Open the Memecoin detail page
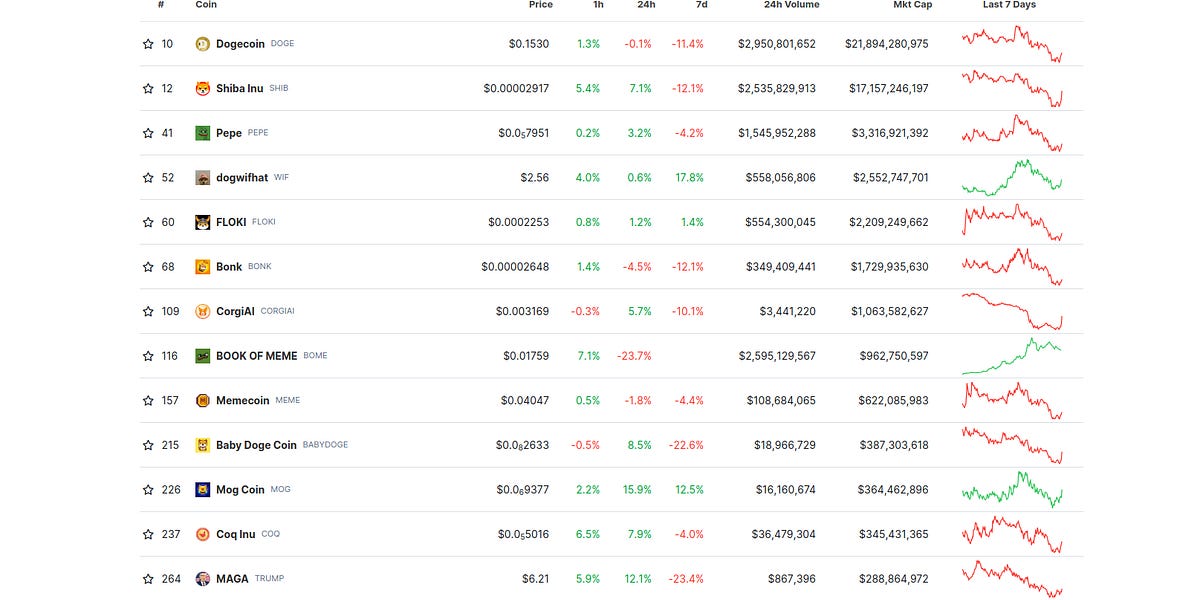The width and height of the screenshot is (1200, 600). pyautogui.click(x=244, y=400)
